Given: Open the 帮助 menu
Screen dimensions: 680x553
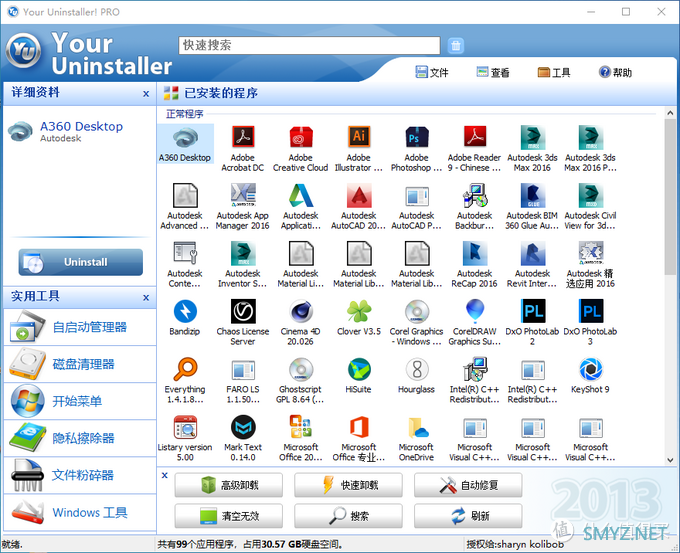Looking at the screenshot, I should (615, 72).
